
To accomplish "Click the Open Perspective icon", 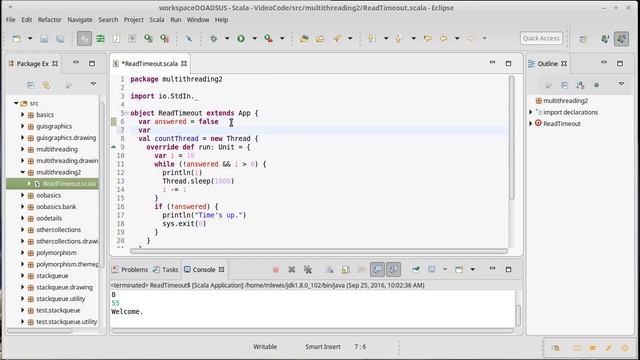I will [x=583, y=39].
